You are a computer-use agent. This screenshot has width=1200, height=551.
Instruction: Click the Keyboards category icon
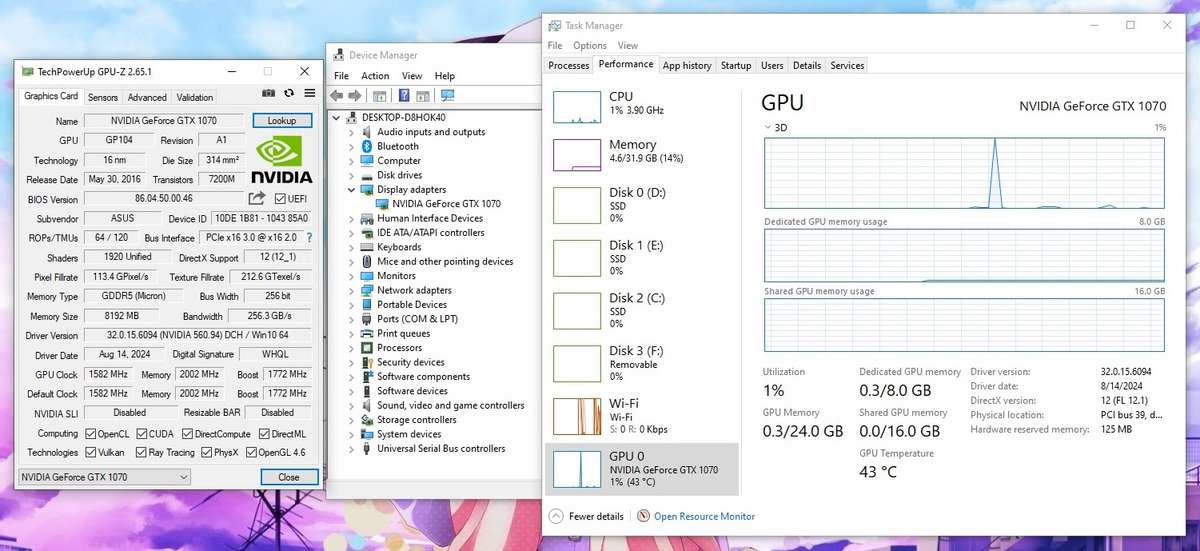367,247
